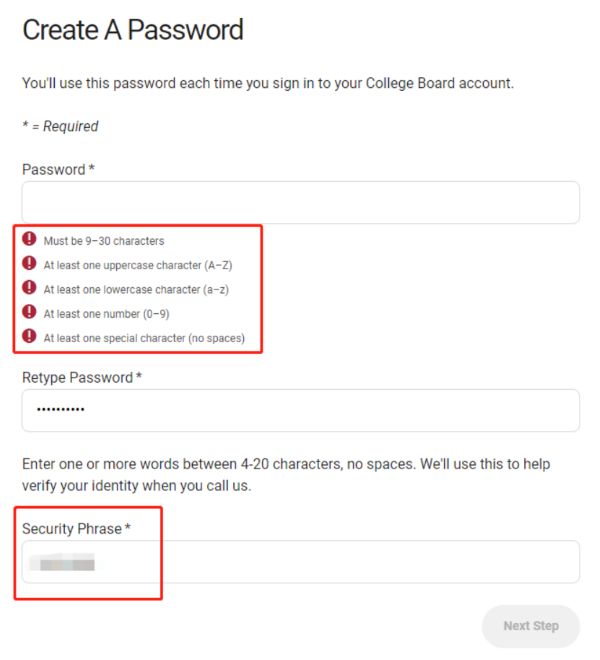
Task: Click the '* = Required' note
Action: [x=60, y=127]
